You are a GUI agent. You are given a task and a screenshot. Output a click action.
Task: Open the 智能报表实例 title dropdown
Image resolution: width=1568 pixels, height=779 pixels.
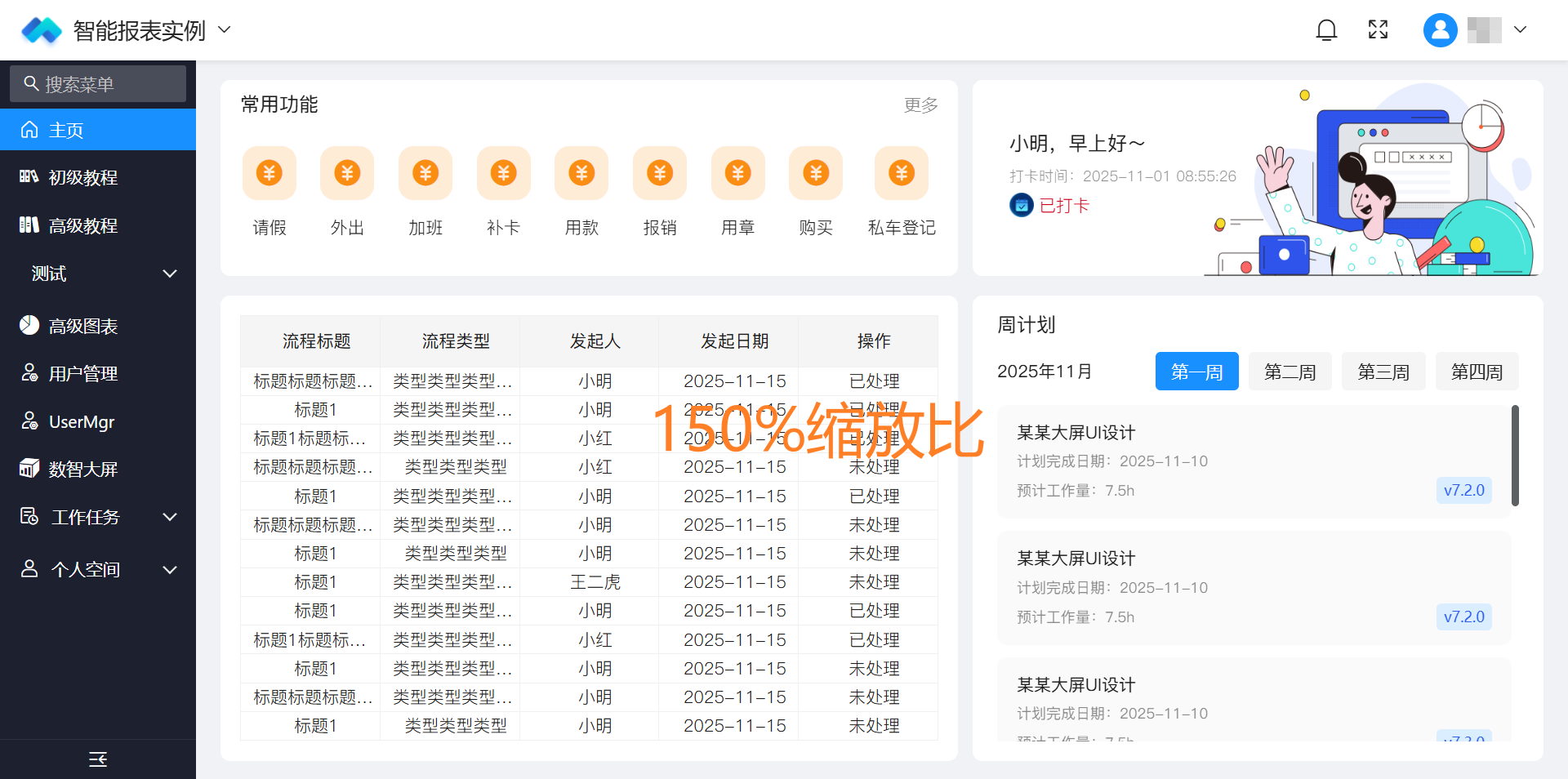pyautogui.click(x=225, y=30)
